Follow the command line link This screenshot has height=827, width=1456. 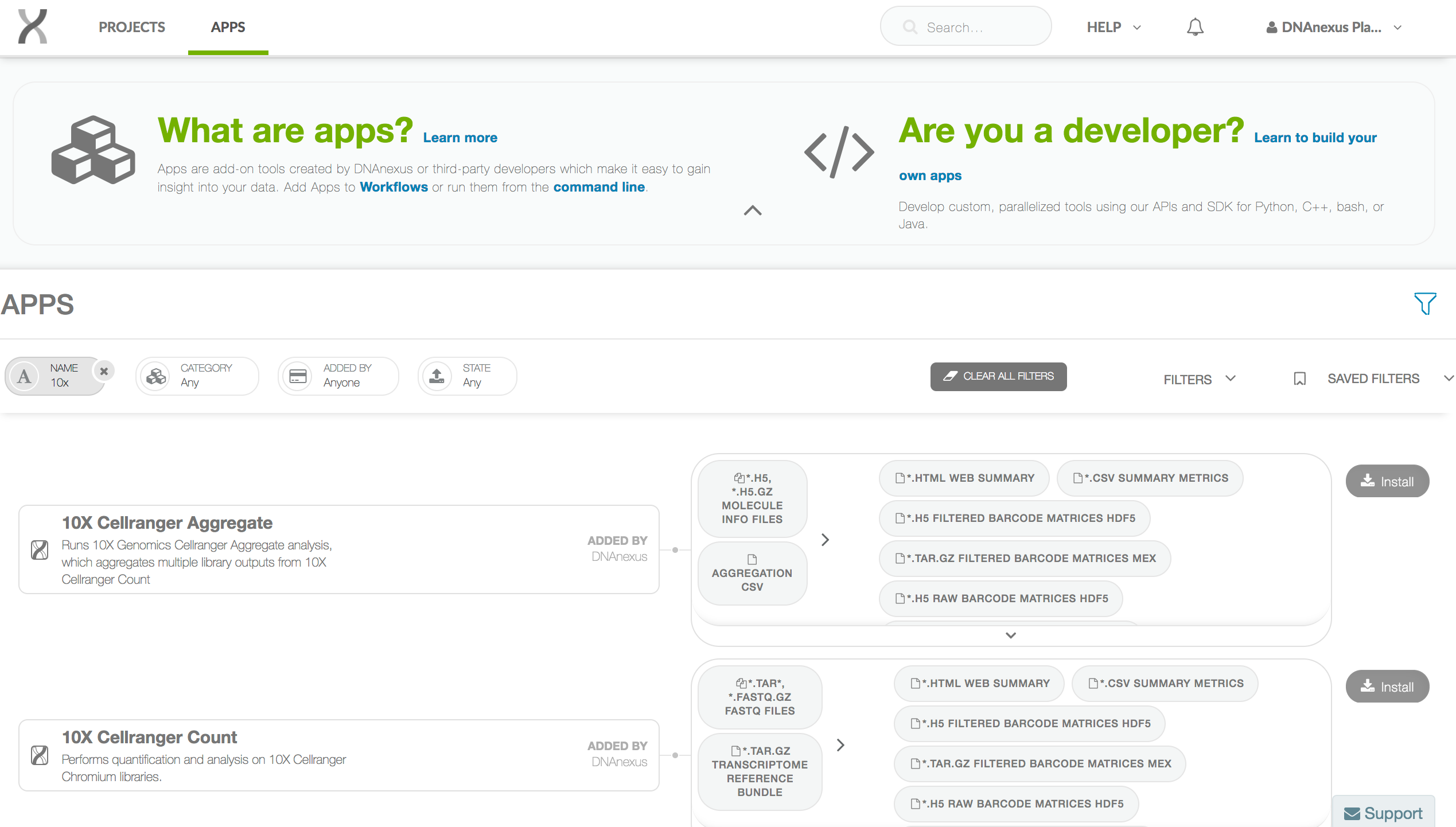tap(599, 187)
